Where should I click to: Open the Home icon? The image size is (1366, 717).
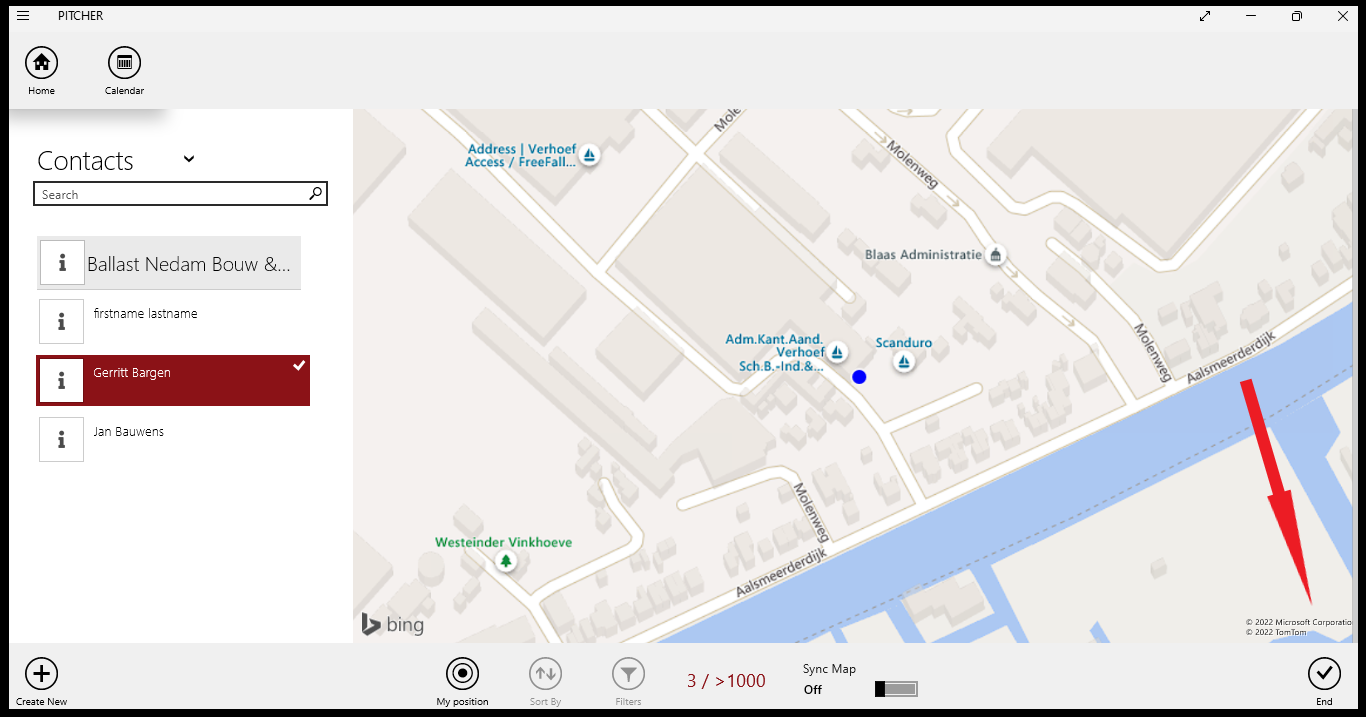point(41,63)
